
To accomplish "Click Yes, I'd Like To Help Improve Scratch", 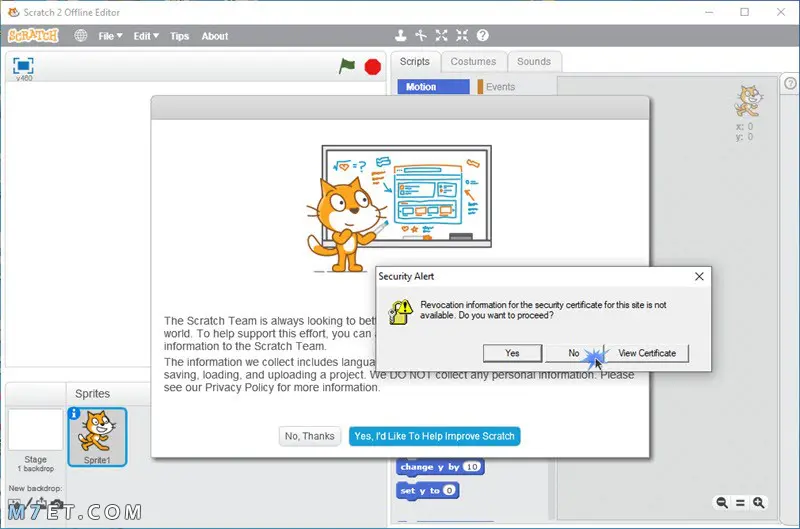I will tap(435, 436).
